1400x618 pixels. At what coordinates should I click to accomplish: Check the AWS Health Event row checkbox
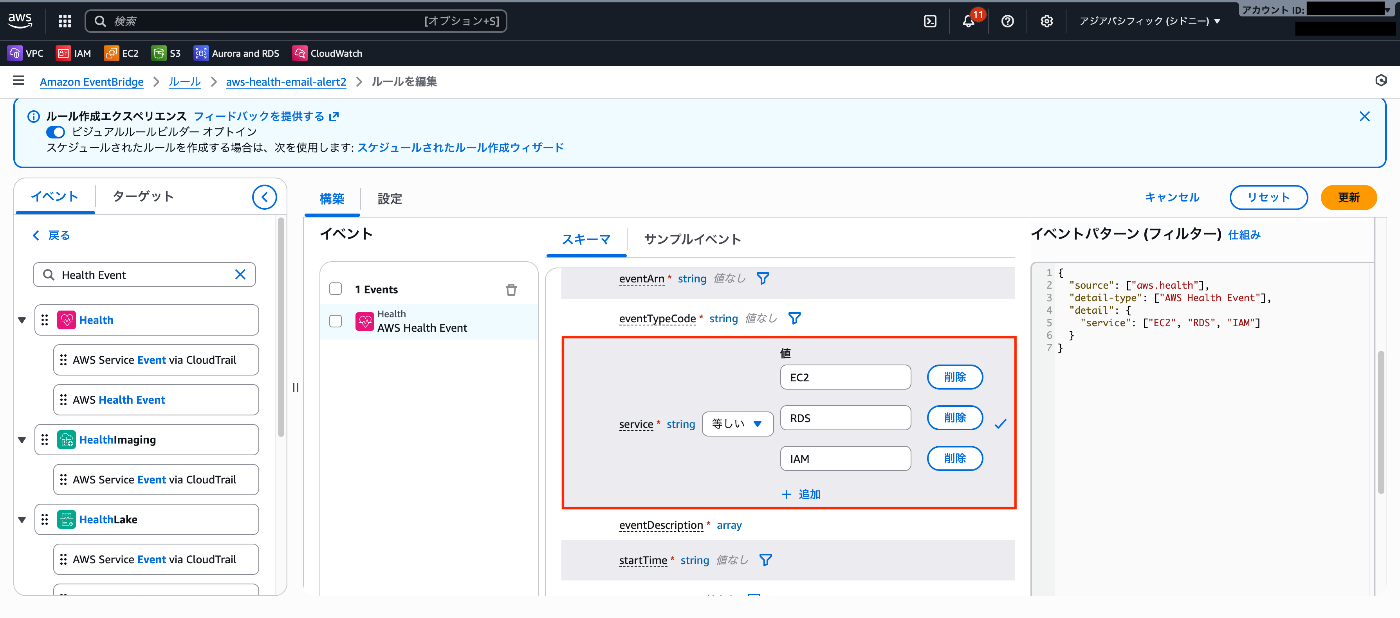(336, 321)
